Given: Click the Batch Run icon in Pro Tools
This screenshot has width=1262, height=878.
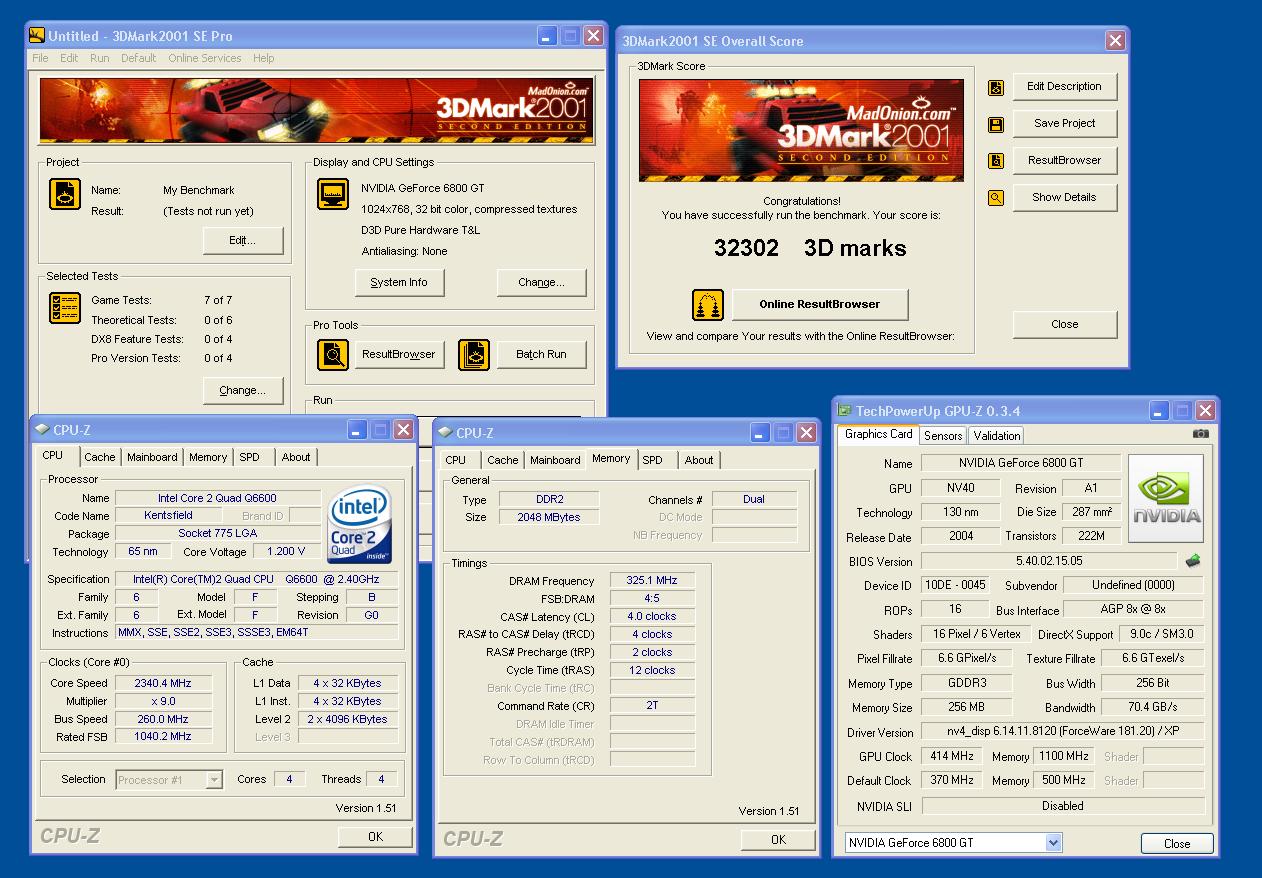Looking at the screenshot, I should 474,354.
